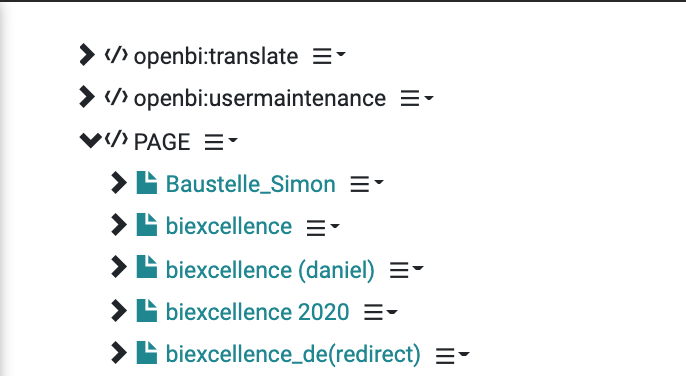
Task: Click the page icon for Baustelle_Simon
Action: [x=147, y=183]
